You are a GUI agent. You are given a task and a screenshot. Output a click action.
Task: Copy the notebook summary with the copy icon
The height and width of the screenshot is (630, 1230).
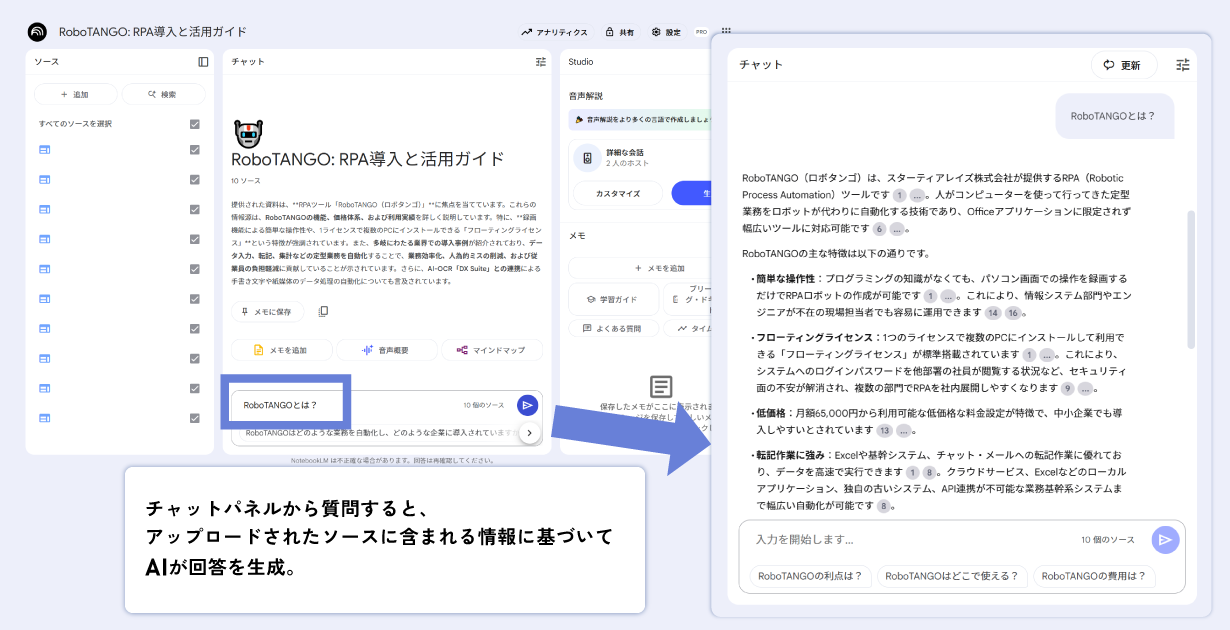(323, 312)
